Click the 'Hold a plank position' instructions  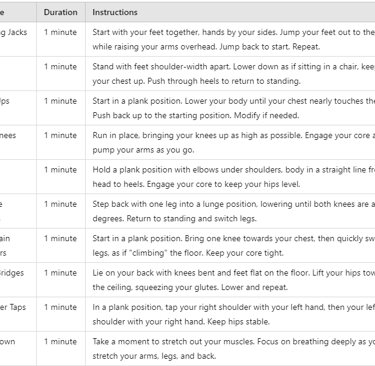pos(230,177)
